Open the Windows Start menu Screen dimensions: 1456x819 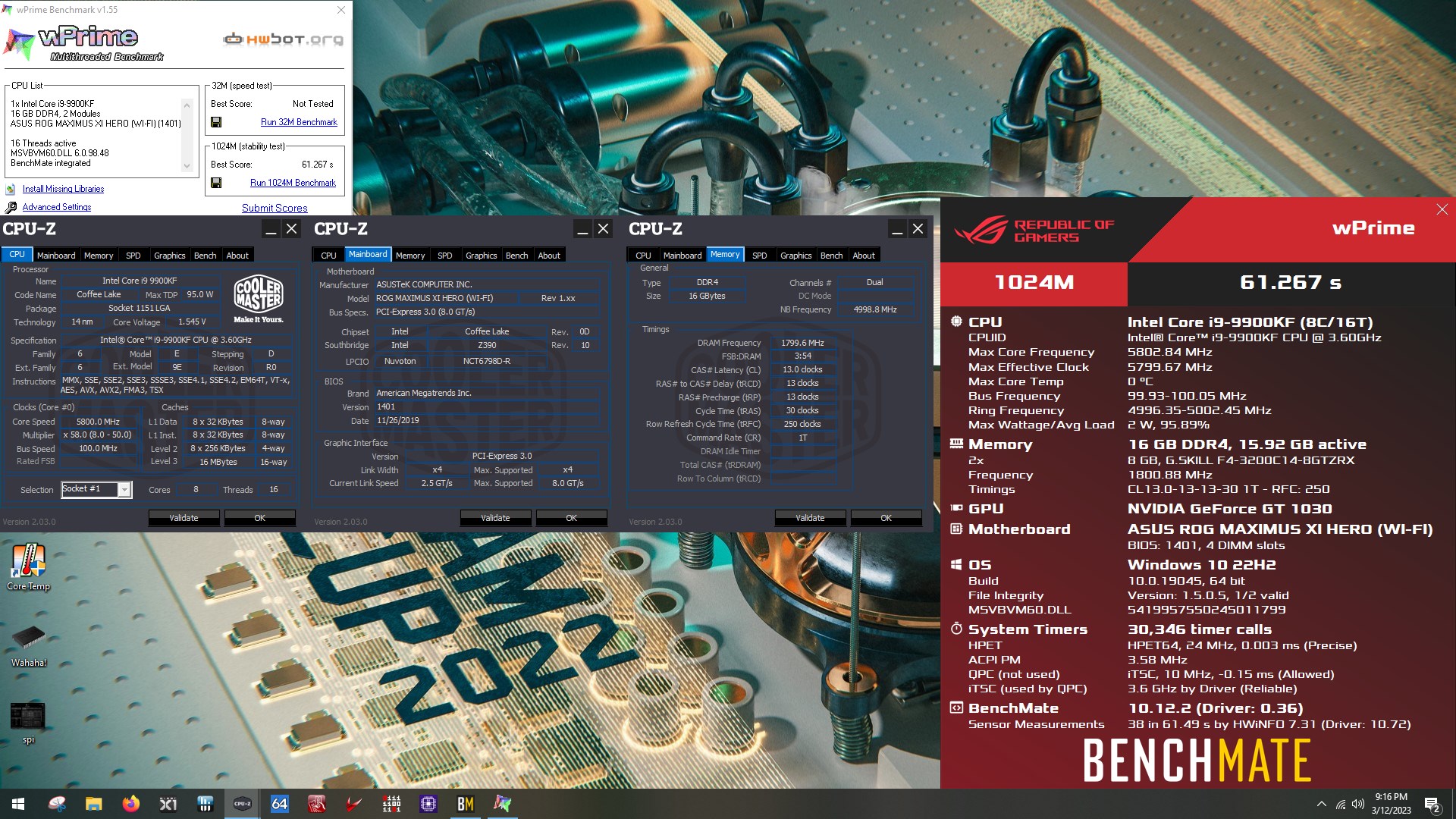tap(18, 804)
